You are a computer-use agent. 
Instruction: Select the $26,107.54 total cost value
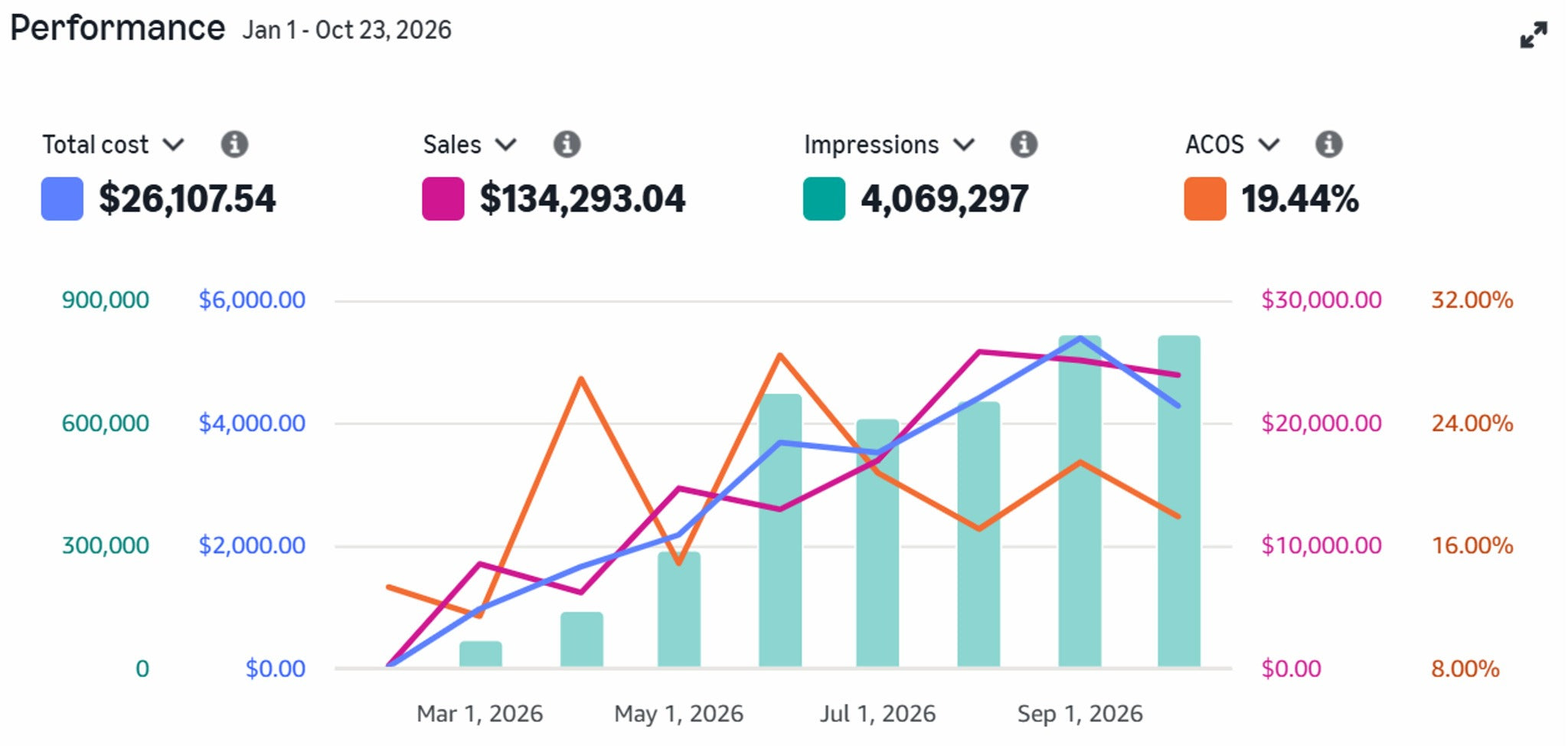[x=187, y=199]
